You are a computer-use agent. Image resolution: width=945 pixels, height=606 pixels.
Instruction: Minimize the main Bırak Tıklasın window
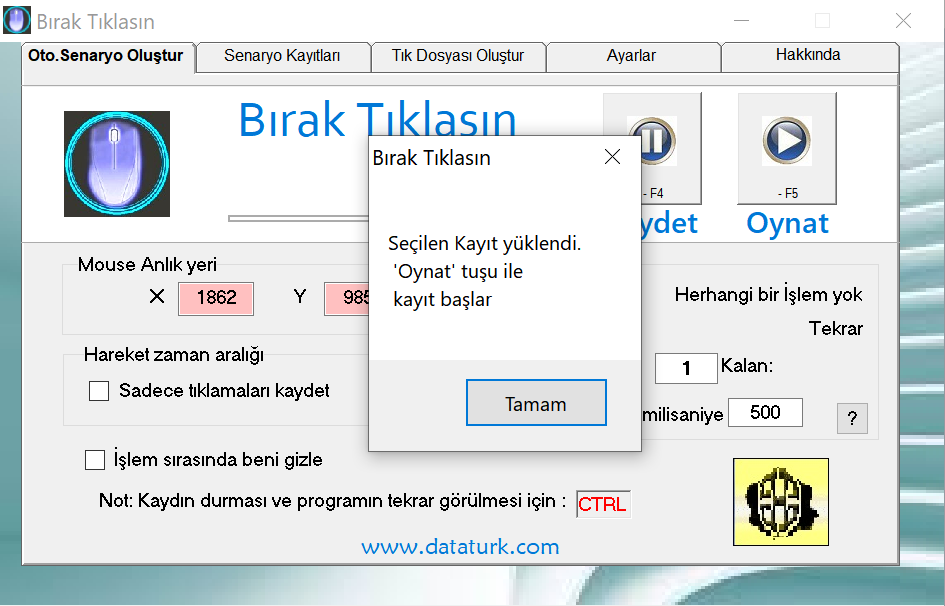741,21
